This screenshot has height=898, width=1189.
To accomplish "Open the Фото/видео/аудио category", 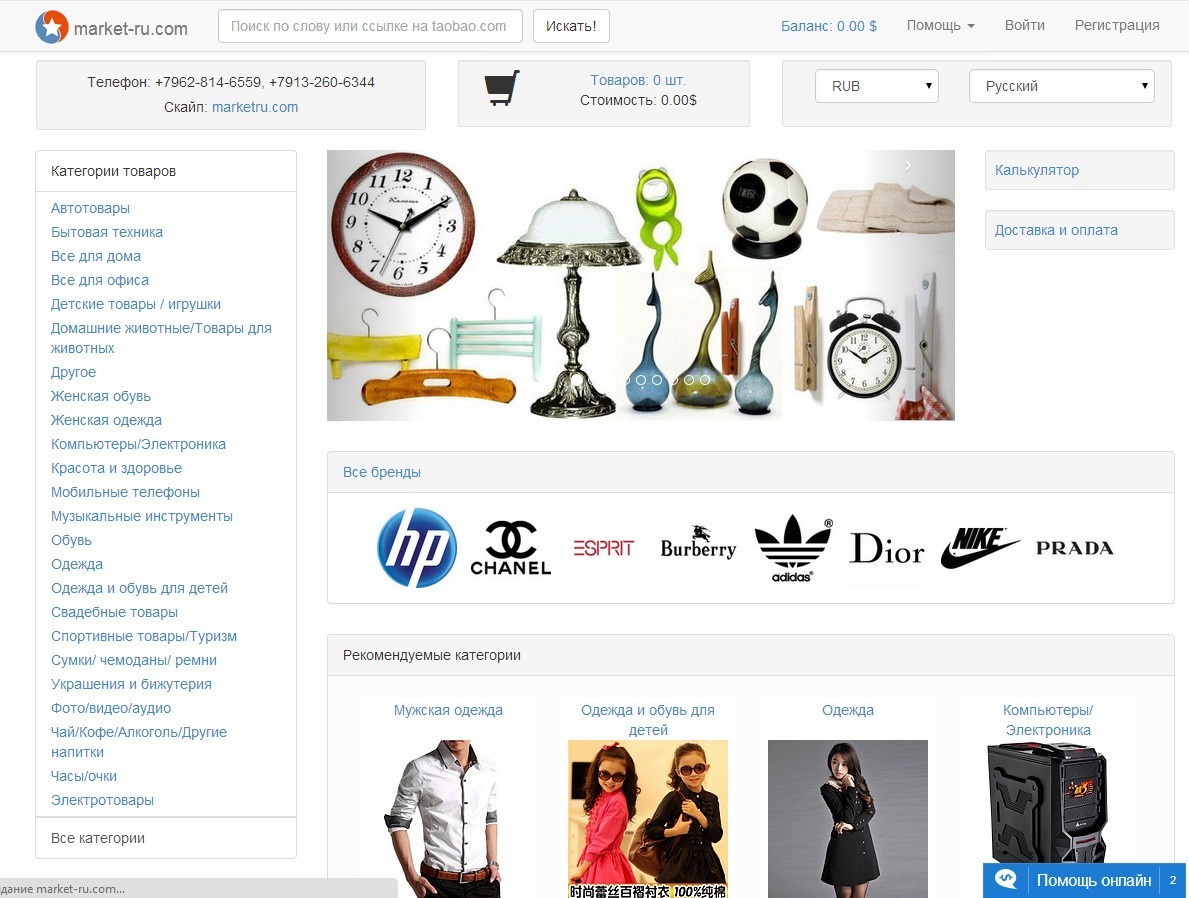I will tap(111, 708).
